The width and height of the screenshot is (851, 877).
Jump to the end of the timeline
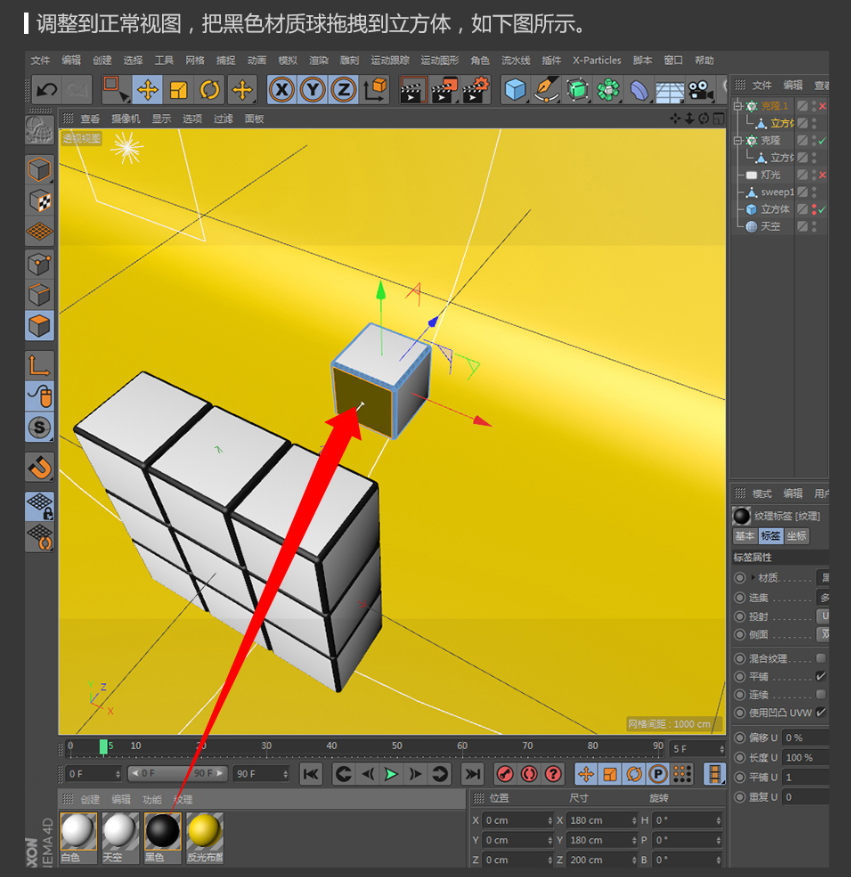pos(471,774)
